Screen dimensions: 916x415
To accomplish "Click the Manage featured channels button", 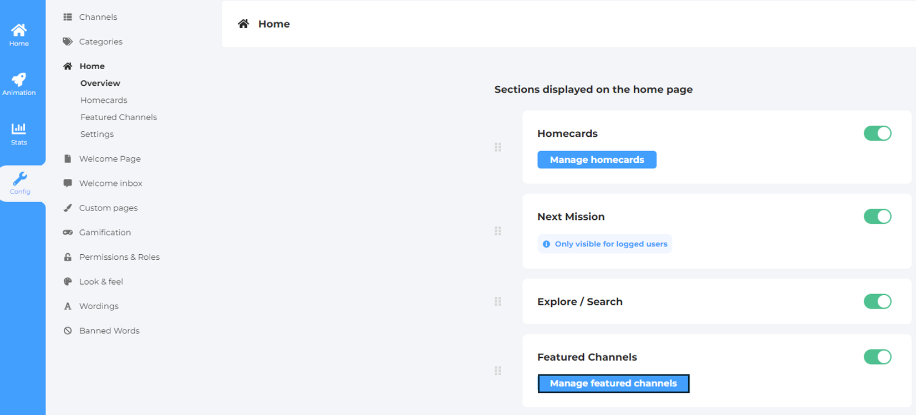I will pyautogui.click(x=613, y=383).
